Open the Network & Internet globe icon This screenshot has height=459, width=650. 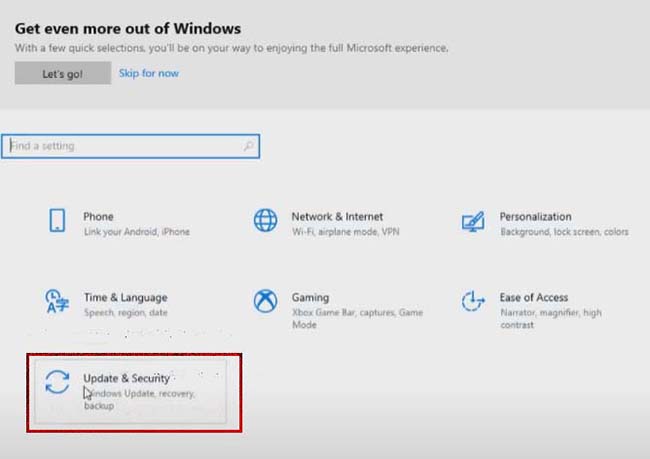click(265, 220)
